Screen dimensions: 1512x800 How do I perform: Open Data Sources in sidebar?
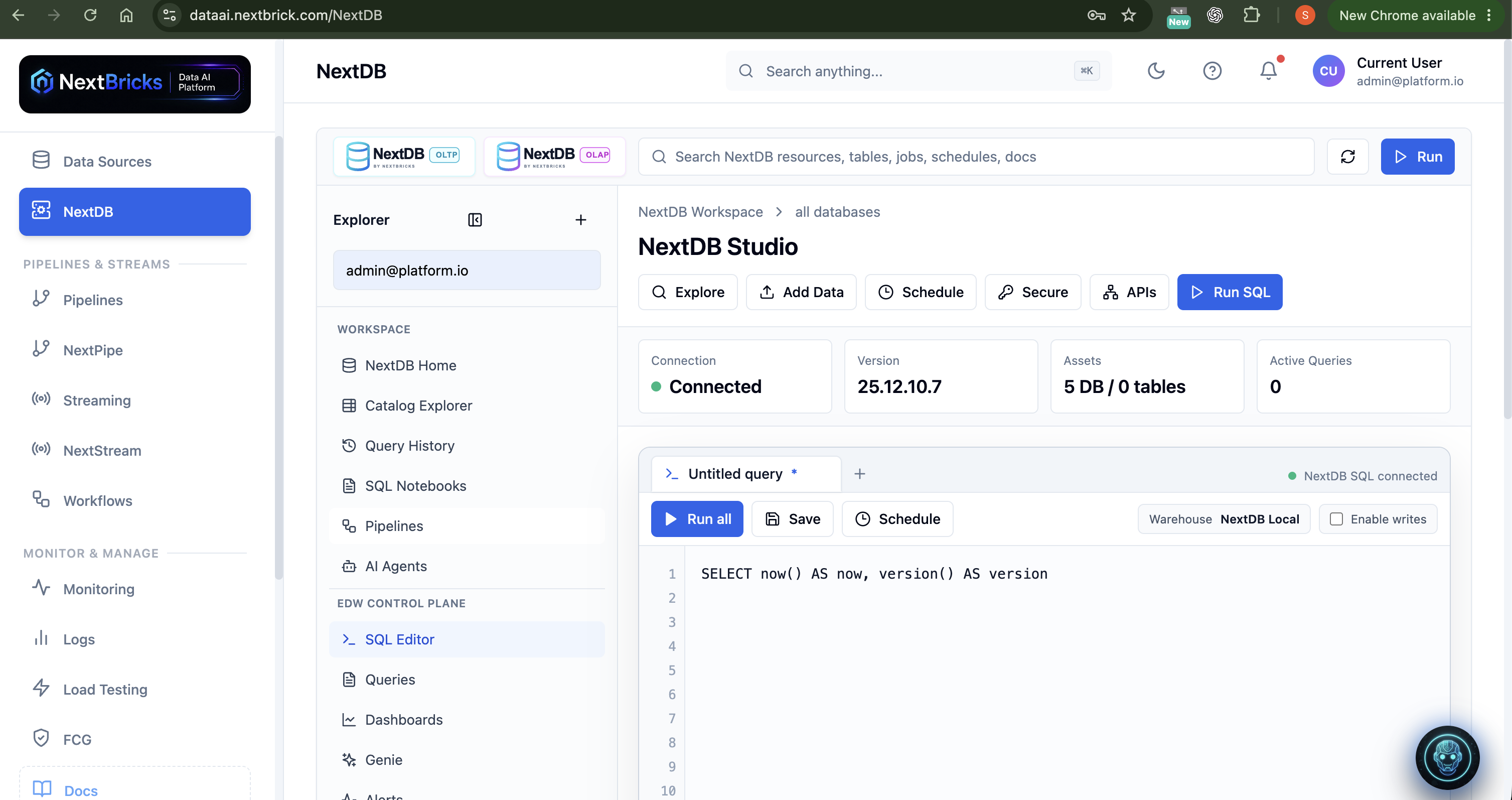click(134, 162)
